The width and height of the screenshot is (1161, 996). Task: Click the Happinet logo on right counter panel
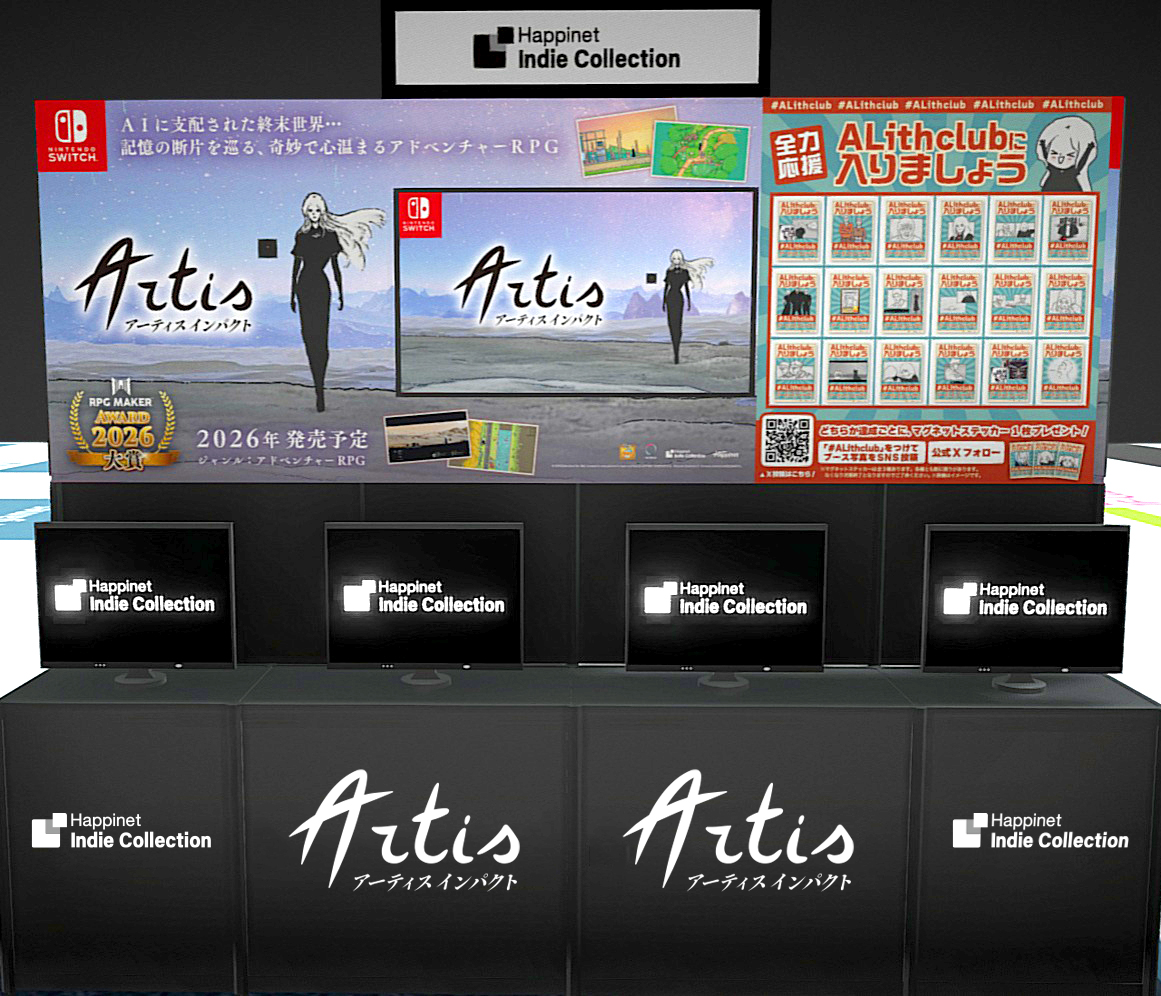1041,831
